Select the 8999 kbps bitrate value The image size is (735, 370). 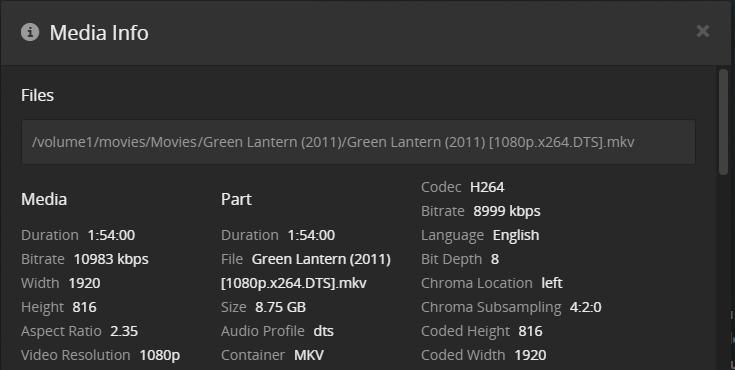click(507, 211)
